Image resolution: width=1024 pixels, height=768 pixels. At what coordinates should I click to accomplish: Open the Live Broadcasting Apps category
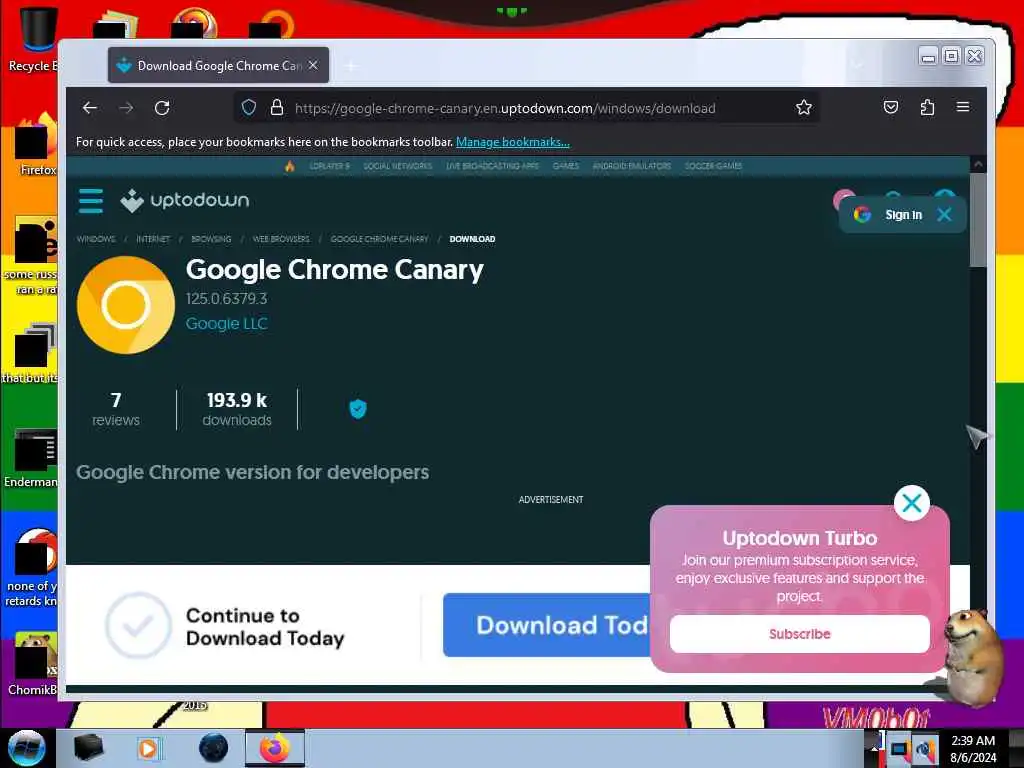coord(492,166)
